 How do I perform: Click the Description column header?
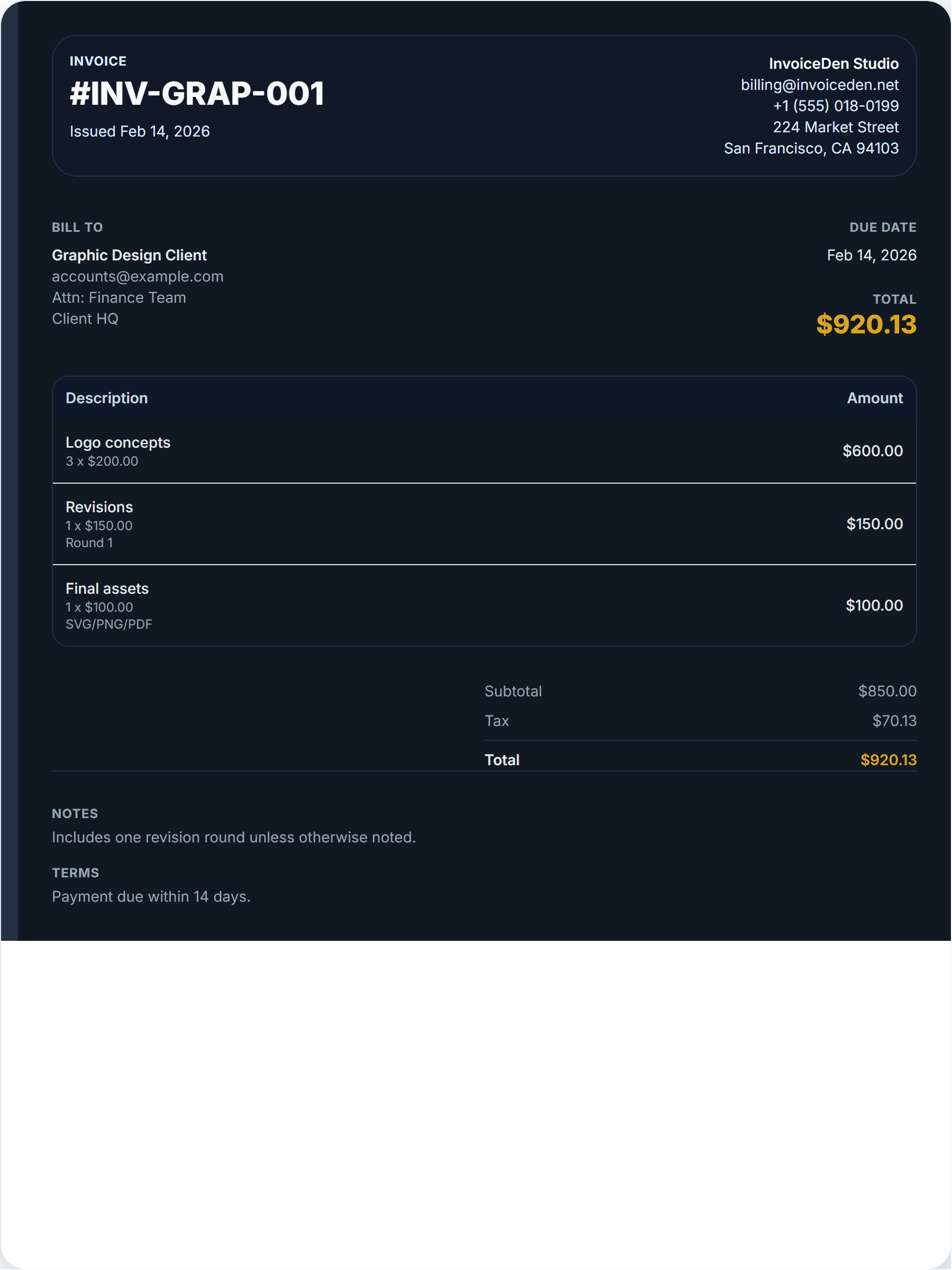click(x=107, y=398)
